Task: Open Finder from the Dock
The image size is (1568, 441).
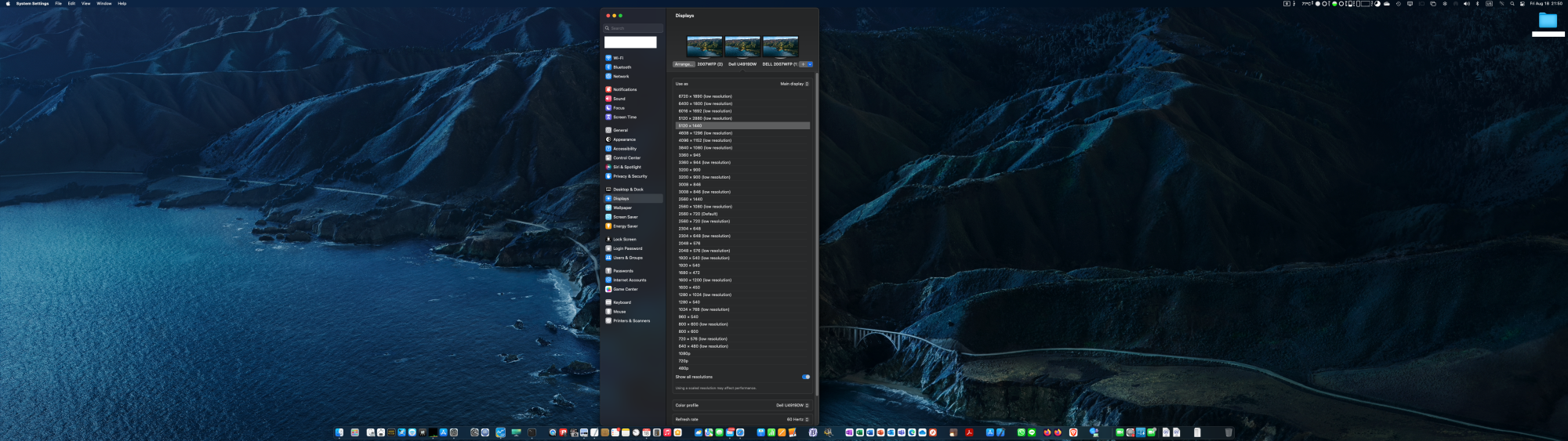Action: (x=339, y=432)
